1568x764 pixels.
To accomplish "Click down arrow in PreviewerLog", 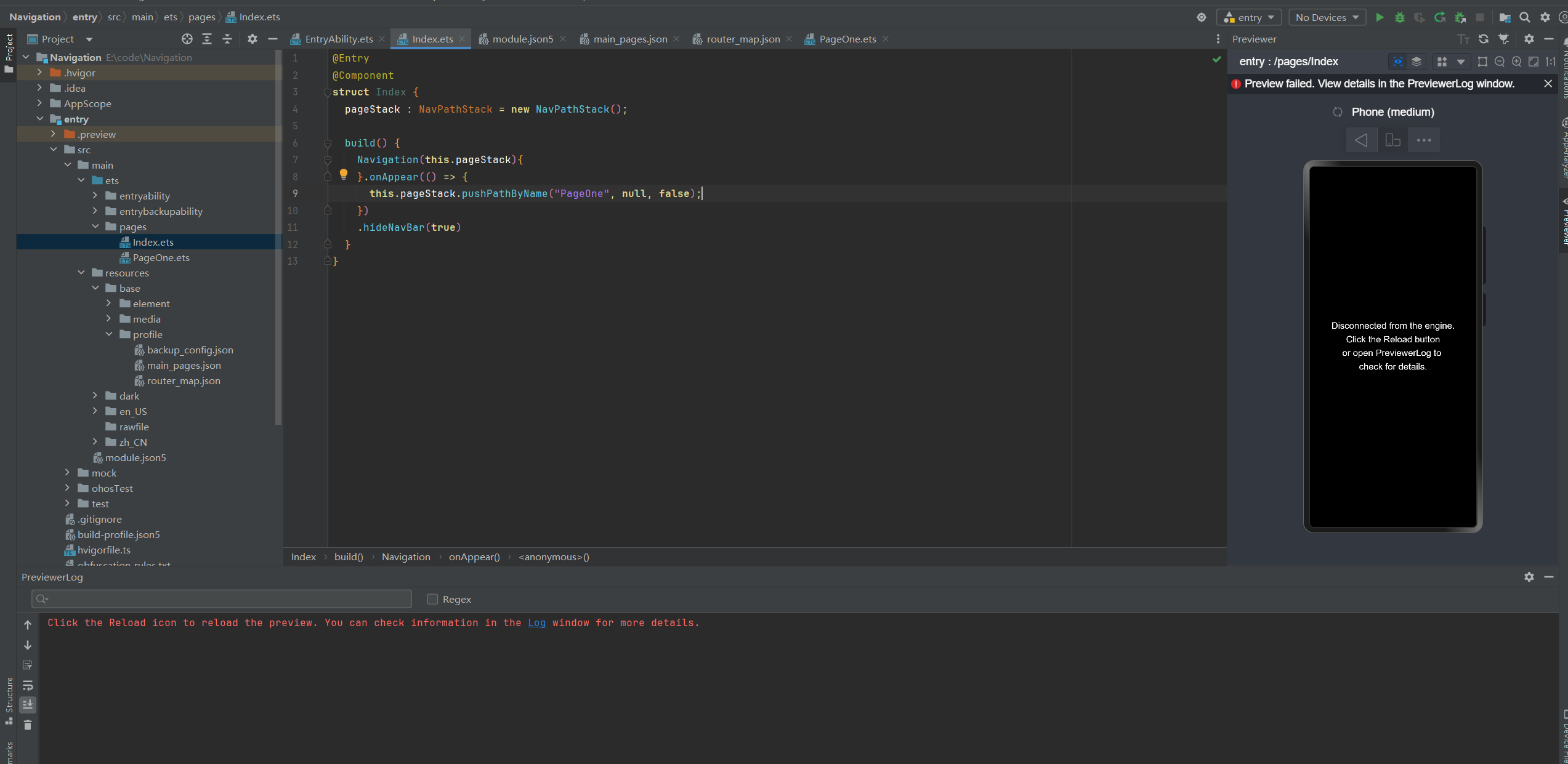I will (28, 645).
